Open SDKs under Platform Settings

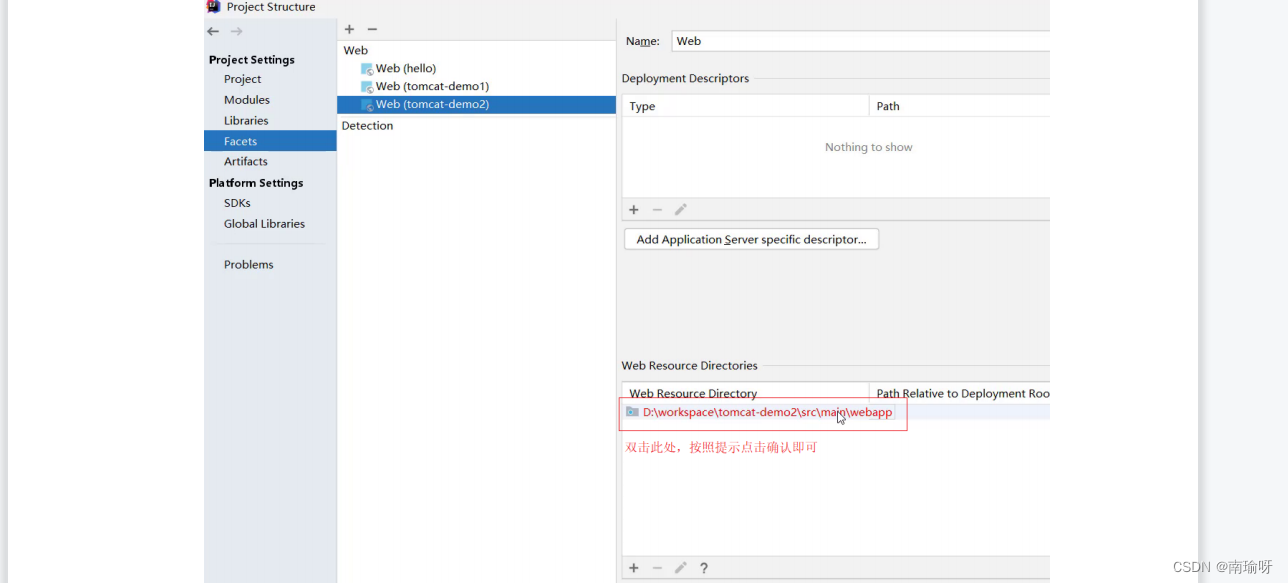237,203
